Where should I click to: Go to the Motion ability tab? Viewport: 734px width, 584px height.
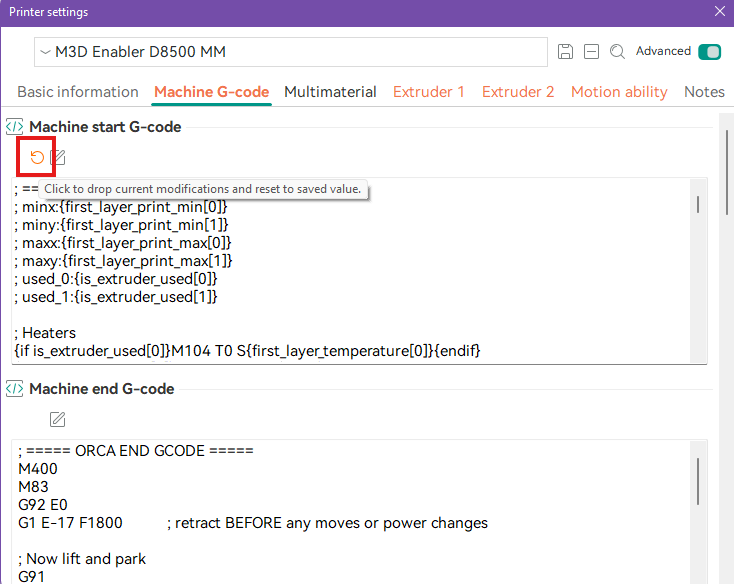pos(619,92)
